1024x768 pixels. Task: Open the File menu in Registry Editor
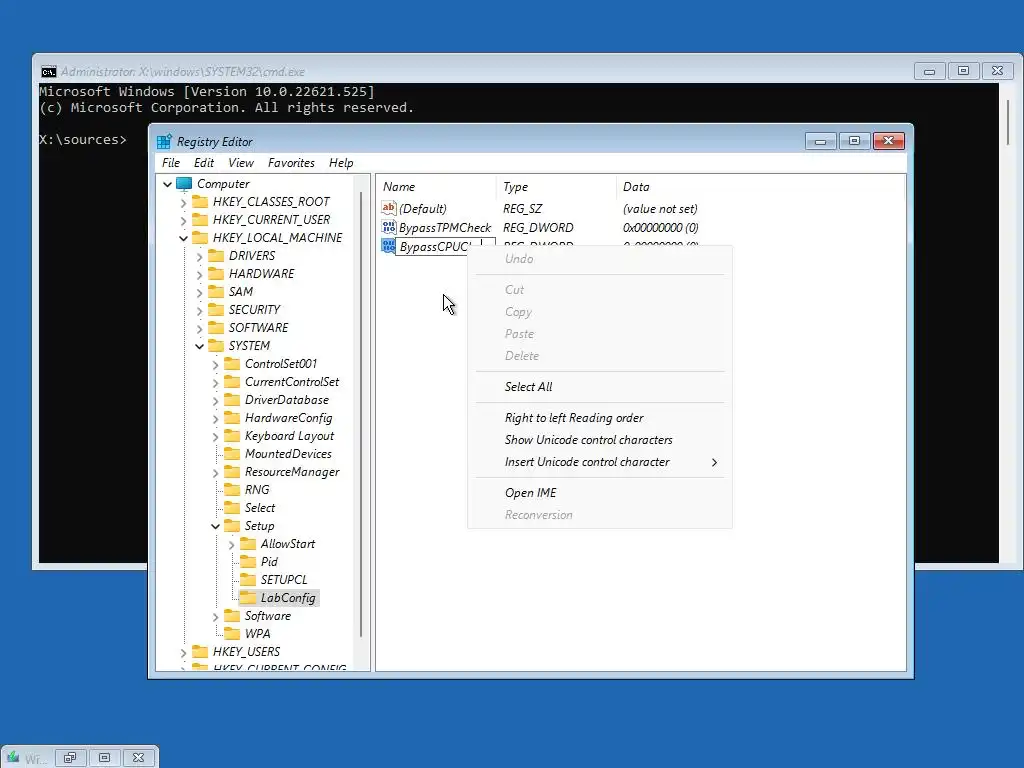click(x=171, y=163)
